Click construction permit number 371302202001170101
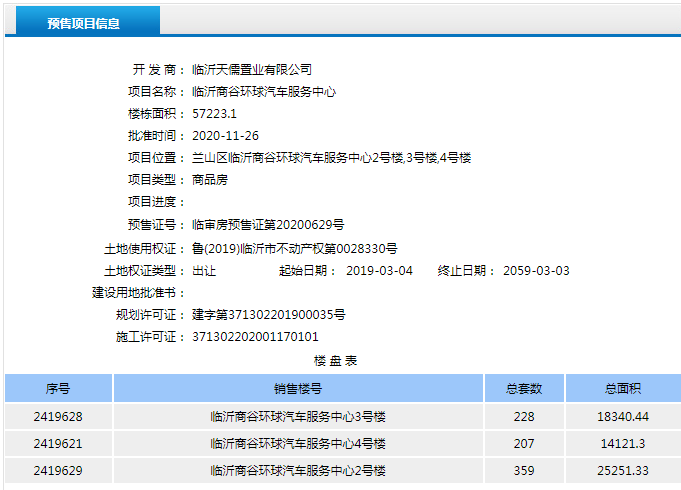The image size is (681, 490). (x=255, y=337)
